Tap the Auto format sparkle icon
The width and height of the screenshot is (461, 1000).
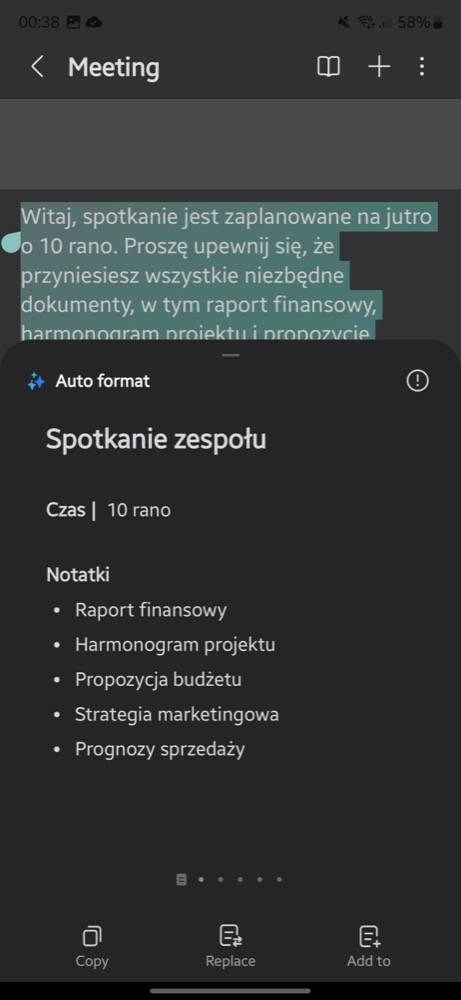coord(36,381)
